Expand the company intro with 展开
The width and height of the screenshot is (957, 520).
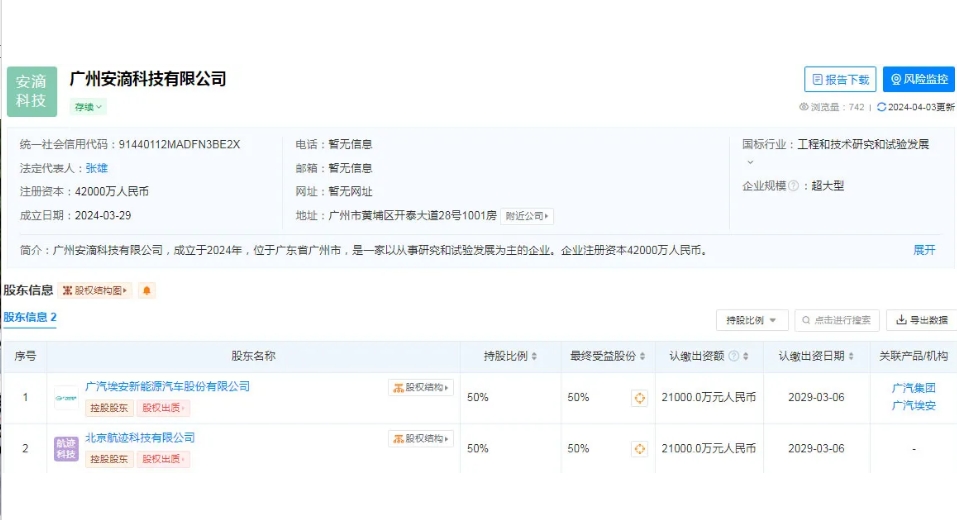(x=924, y=250)
